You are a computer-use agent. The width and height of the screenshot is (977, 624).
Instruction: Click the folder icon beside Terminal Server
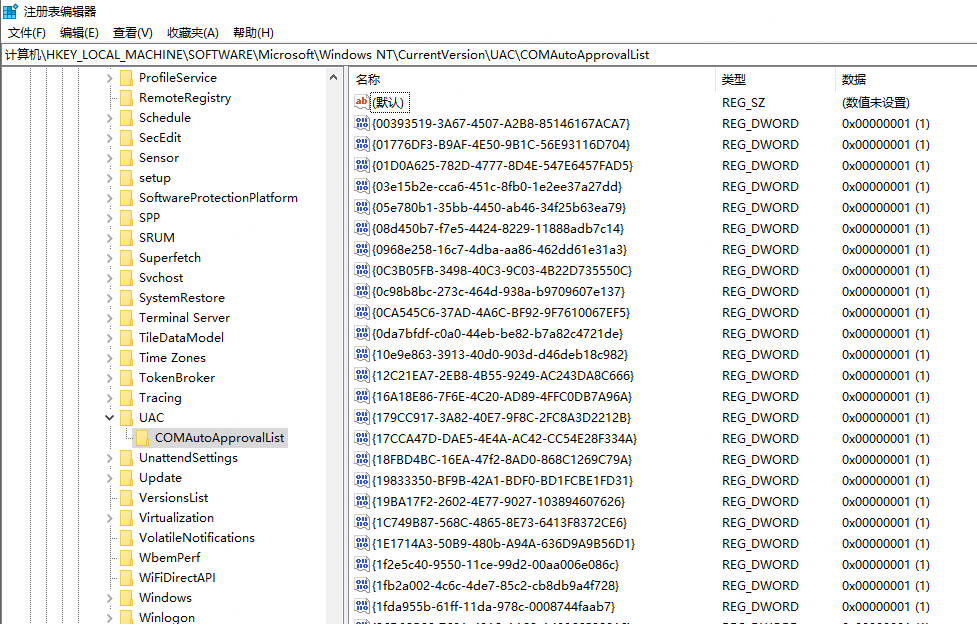coord(126,318)
